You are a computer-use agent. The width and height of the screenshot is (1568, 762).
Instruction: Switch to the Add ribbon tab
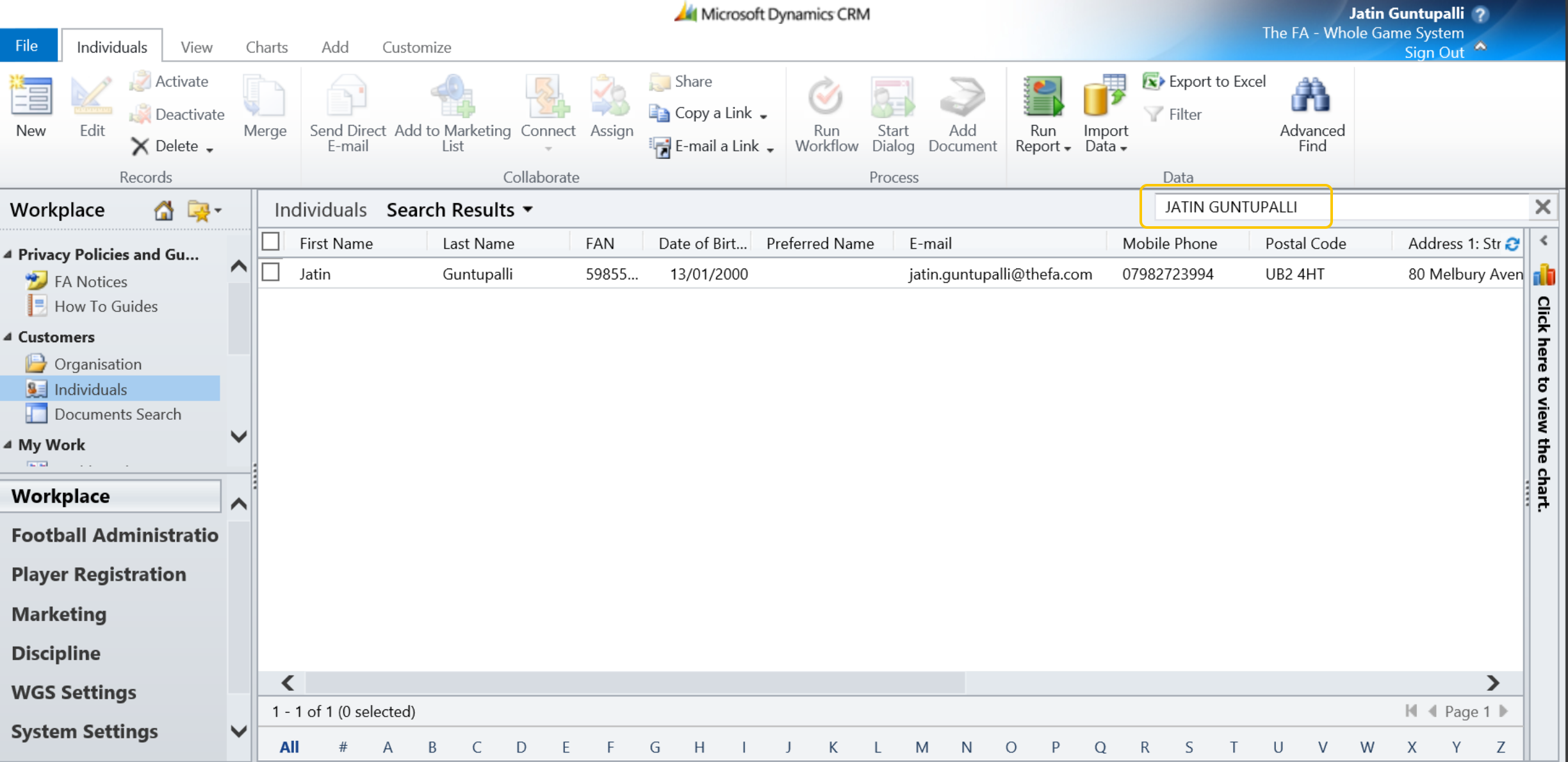[x=335, y=47]
